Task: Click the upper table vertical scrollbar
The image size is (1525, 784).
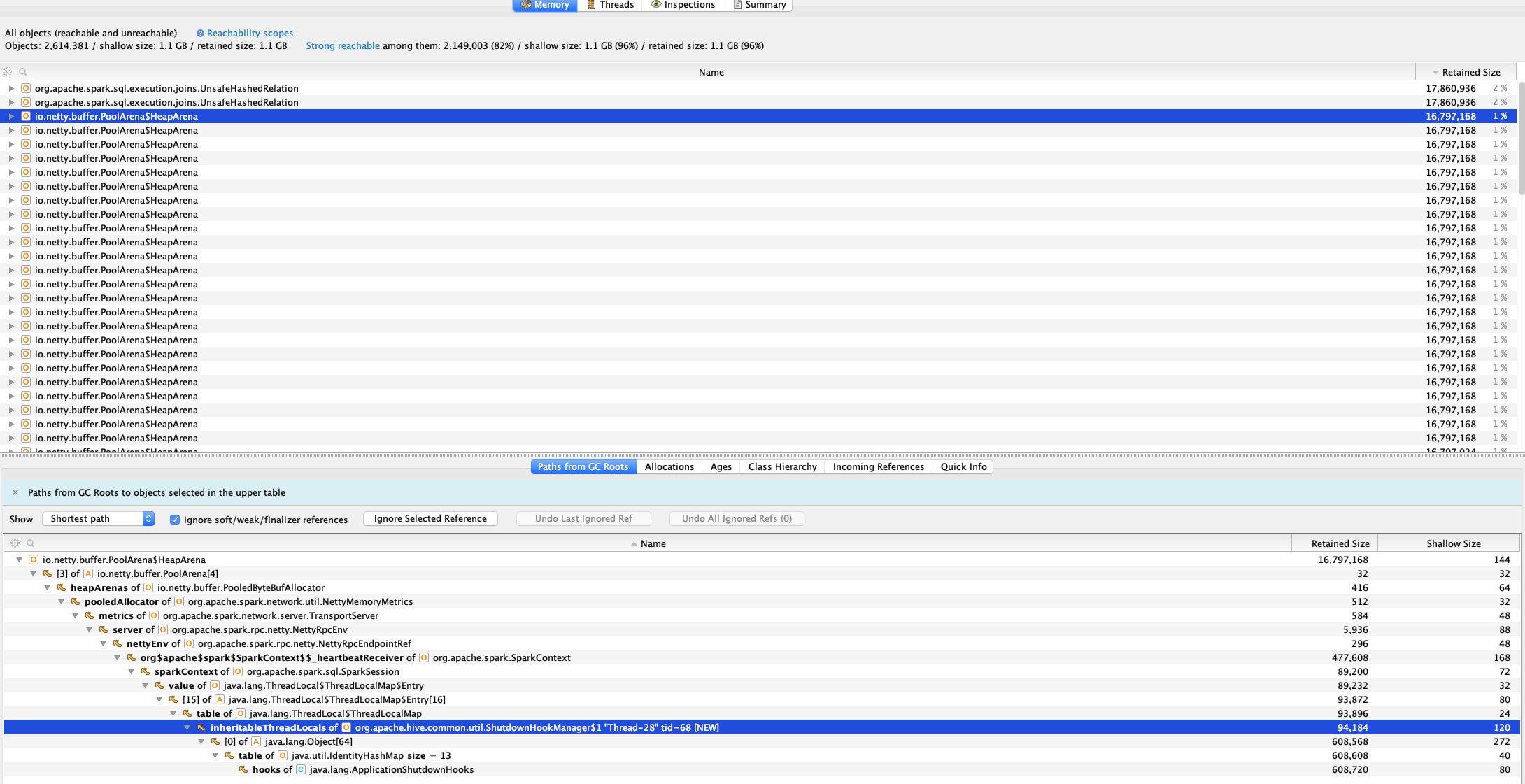Action: pos(1521,140)
